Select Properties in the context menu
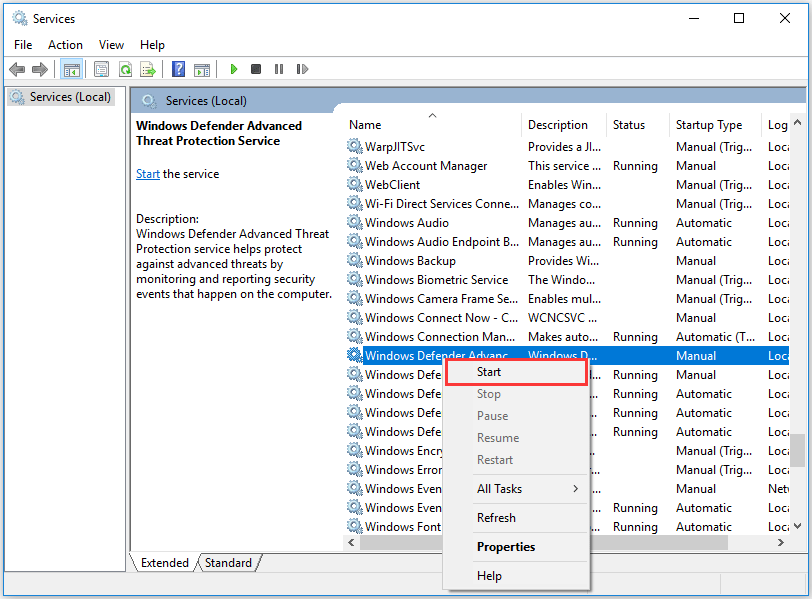The width and height of the screenshot is (812, 599). click(x=505, y=547)
